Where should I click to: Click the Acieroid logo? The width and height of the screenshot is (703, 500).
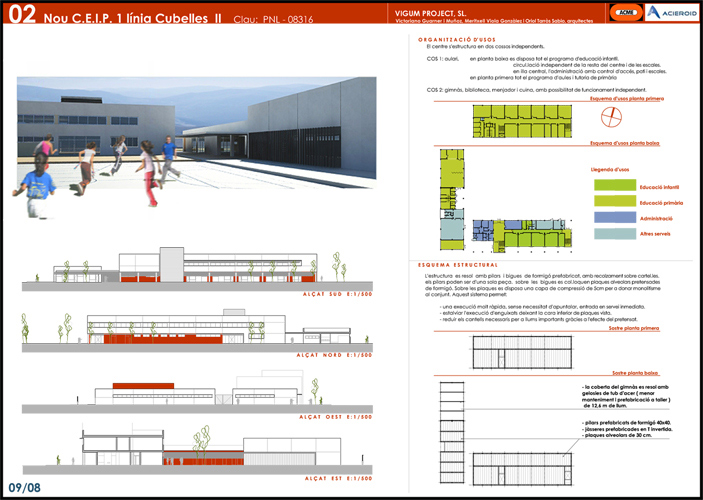click(x=654, y=12)
